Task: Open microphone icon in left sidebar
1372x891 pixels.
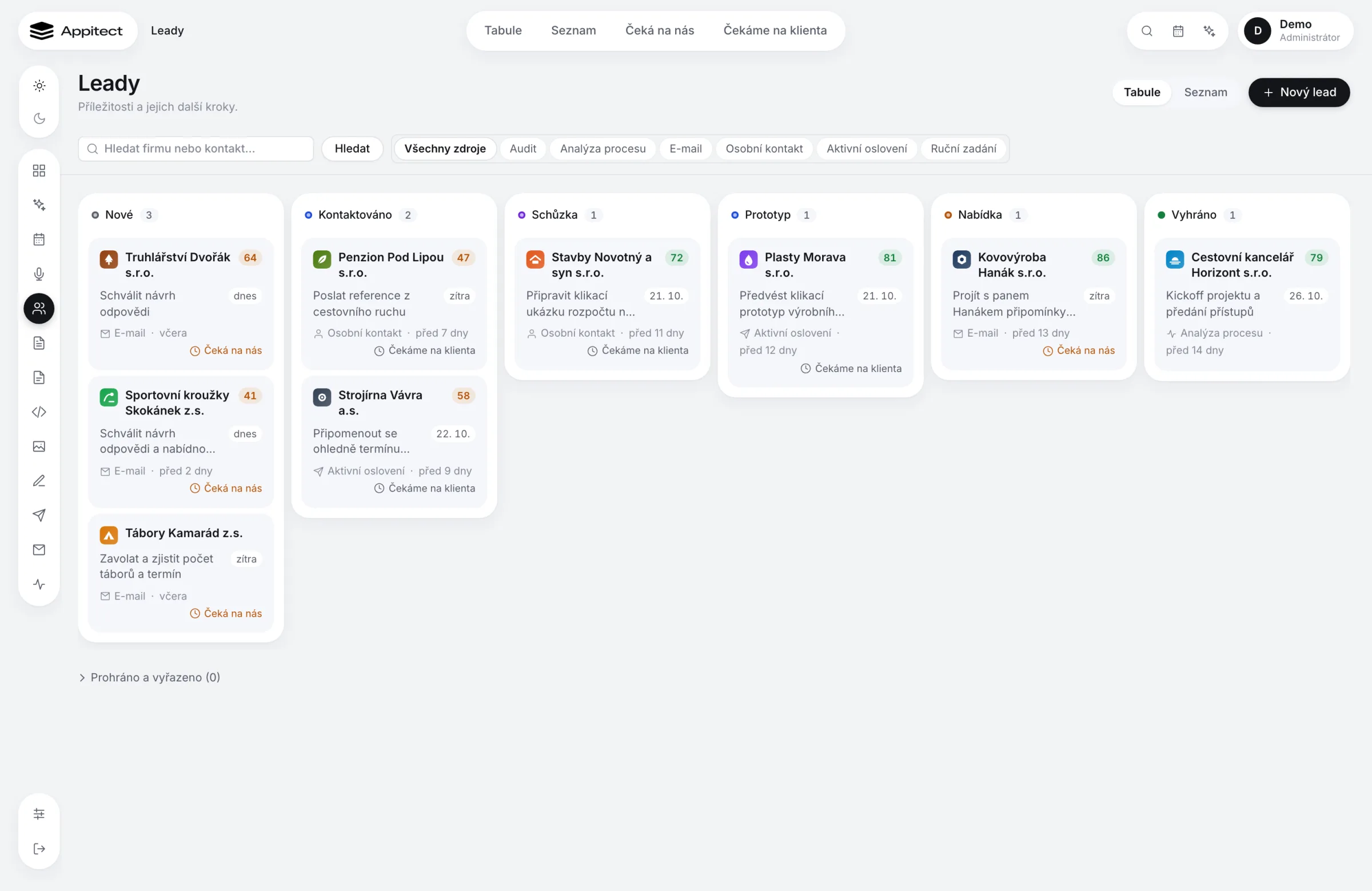Action: click(x=39, y=274)
